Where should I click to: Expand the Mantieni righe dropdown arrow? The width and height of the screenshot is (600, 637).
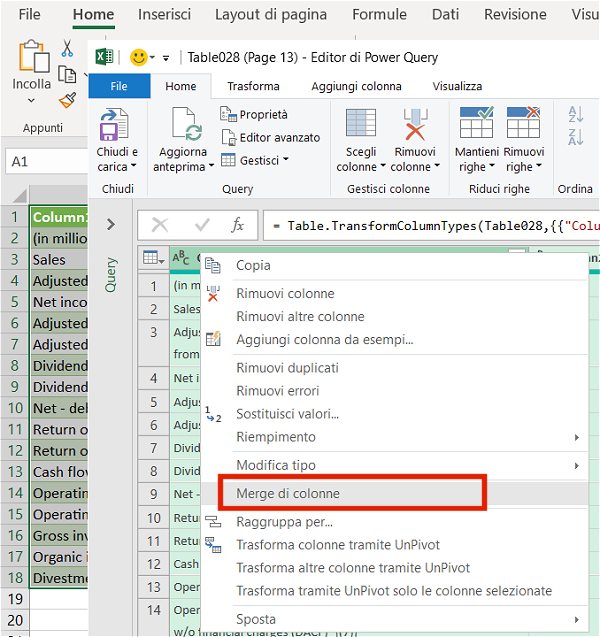492,166
